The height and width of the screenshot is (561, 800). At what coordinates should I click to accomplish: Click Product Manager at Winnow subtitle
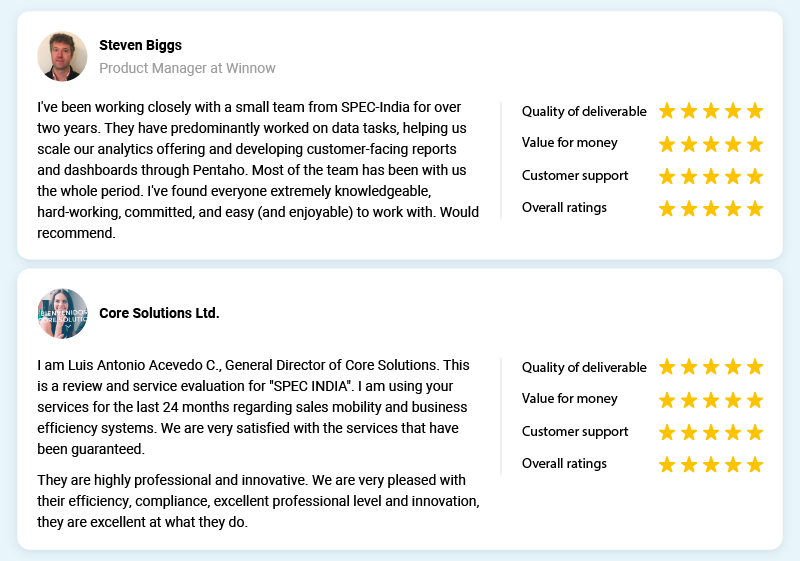(187, 68)
